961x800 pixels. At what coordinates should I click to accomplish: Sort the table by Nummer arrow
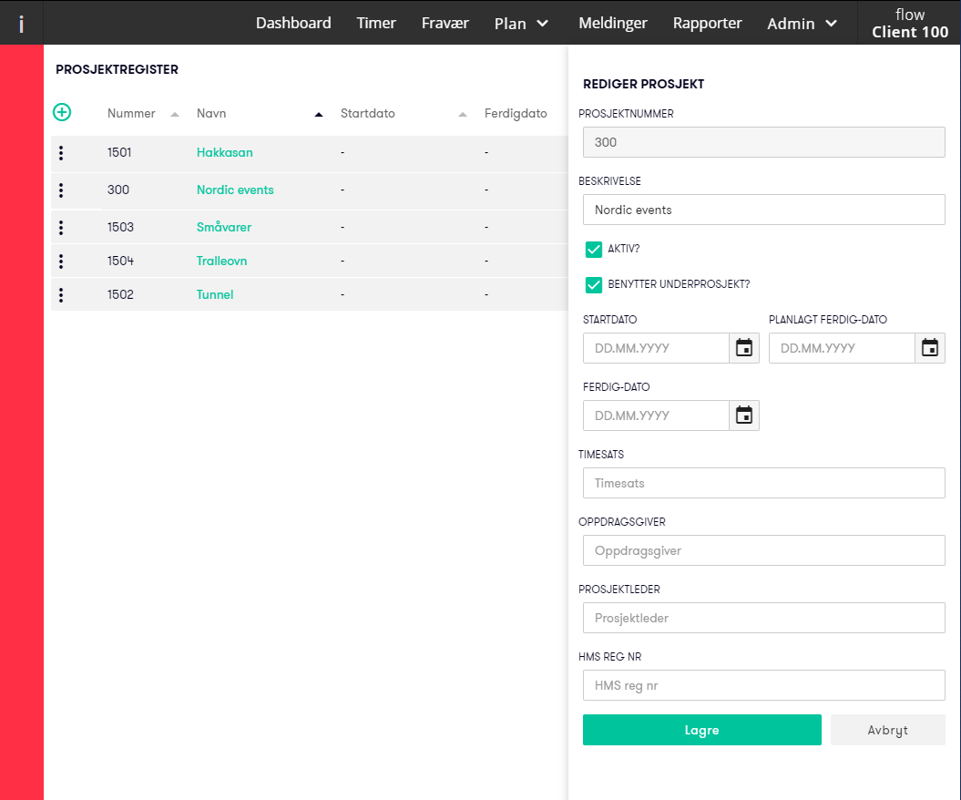tap(175, 115)
